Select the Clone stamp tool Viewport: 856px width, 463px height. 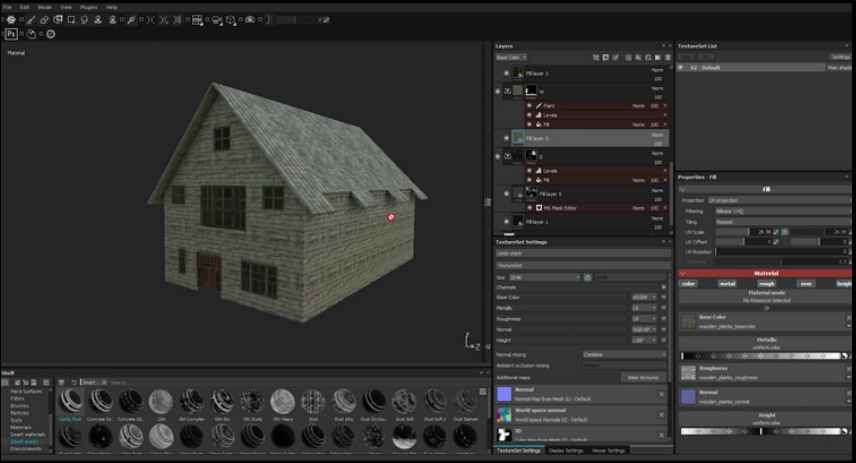[x=98, y=20]
